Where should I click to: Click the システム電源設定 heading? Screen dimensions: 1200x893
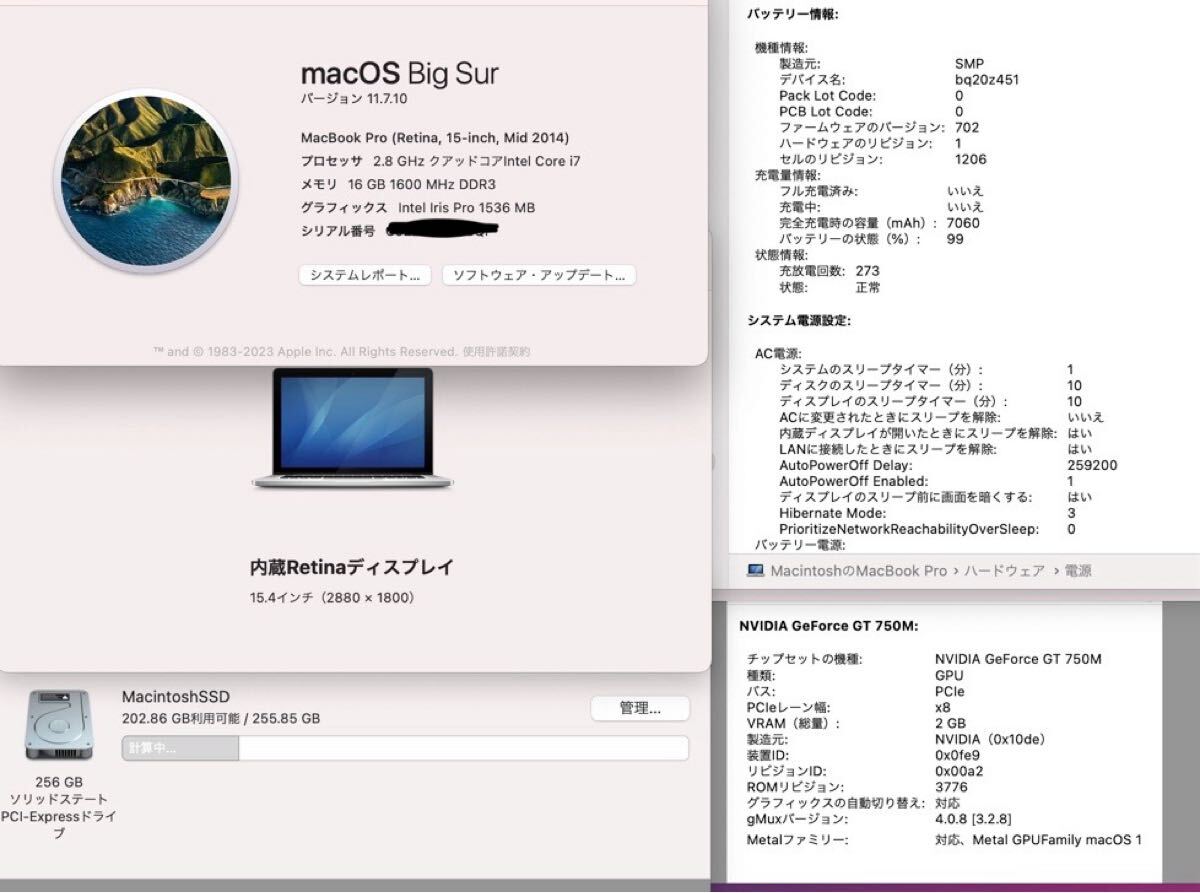799,320
